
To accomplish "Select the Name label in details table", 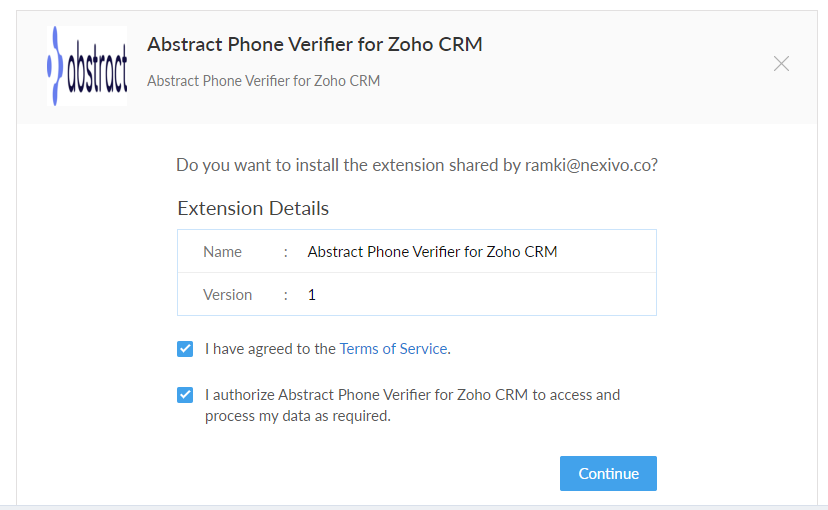I will tap(222, 252).
